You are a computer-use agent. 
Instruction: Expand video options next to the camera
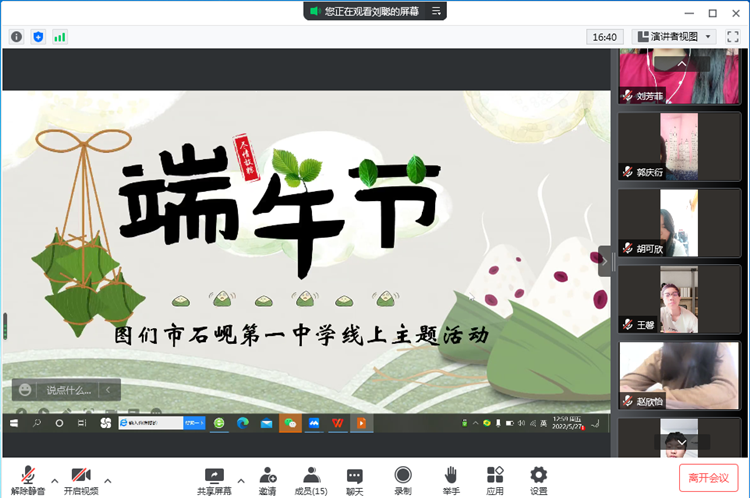pos(108,481)
